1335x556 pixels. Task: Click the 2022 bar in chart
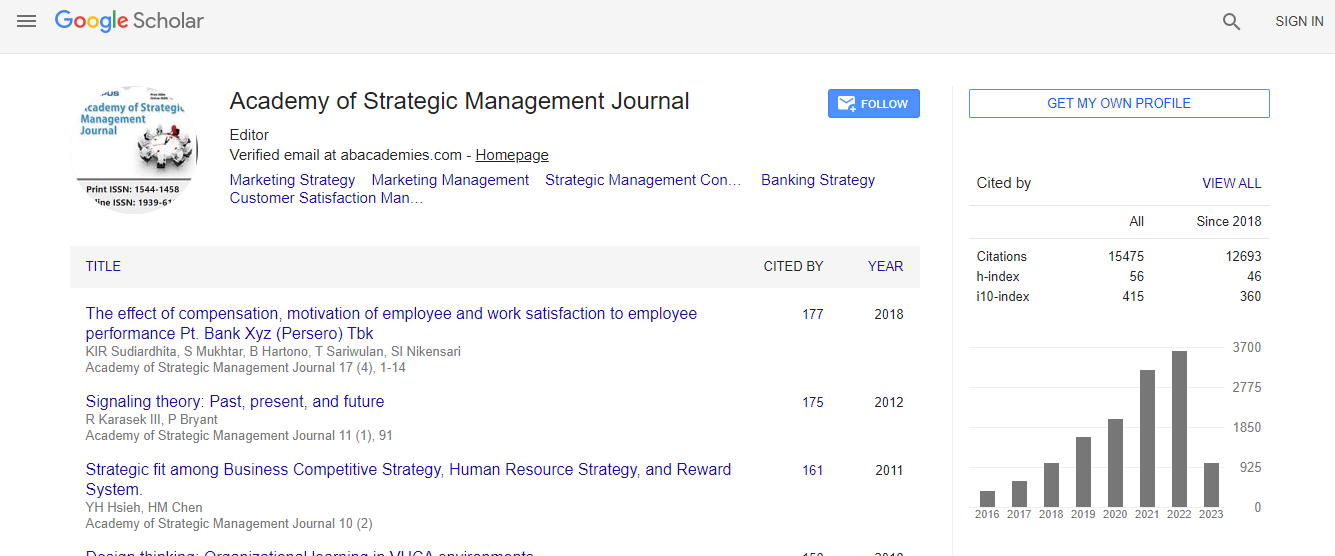[x=1179, y=429]
